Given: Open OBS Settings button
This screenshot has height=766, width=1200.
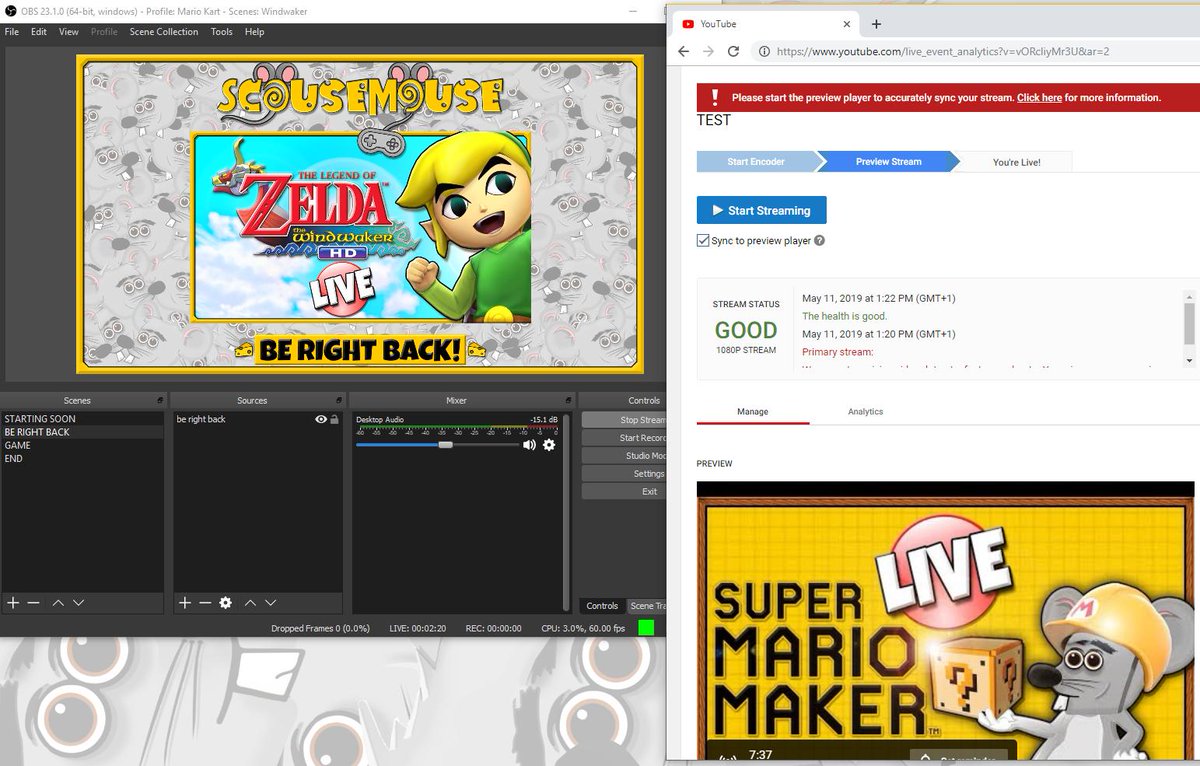Looking at the screenshot, I should pyautogui.click(x=624, y=474).
